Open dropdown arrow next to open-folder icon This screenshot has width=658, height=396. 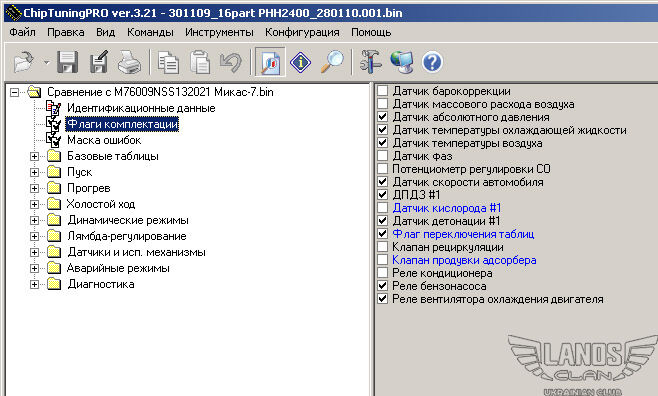(46, 63)
